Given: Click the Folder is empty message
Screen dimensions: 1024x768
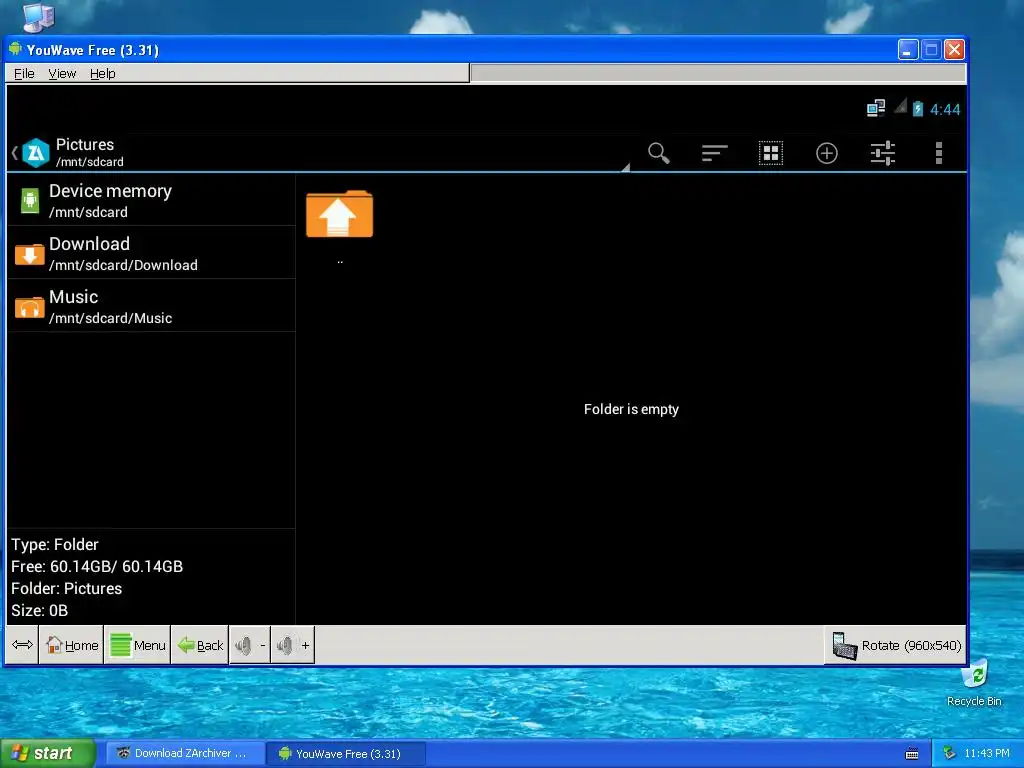Looking at the screenshot, I should (x=631, y=409).
